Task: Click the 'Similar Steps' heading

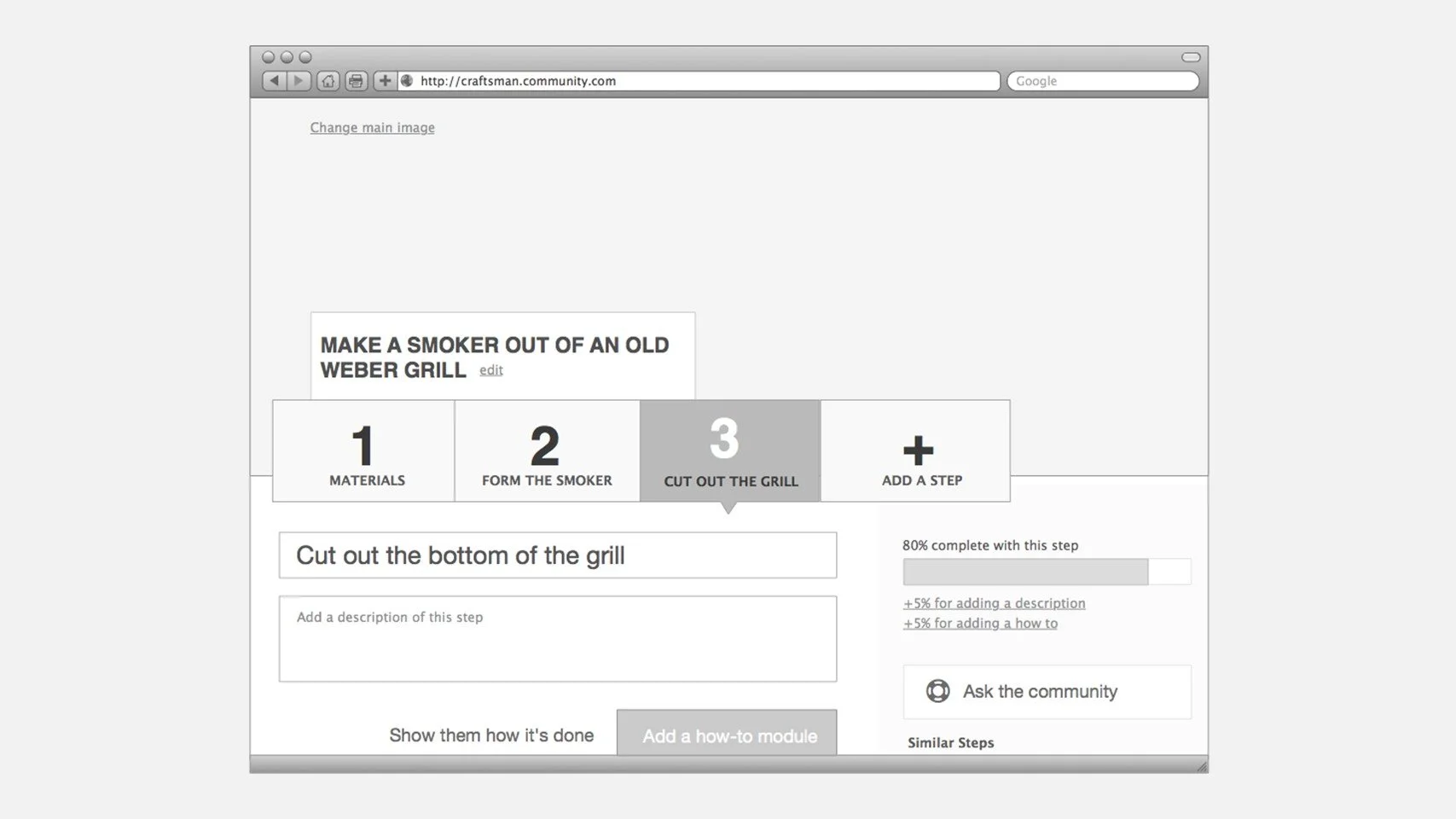Action: pos(951,742)
